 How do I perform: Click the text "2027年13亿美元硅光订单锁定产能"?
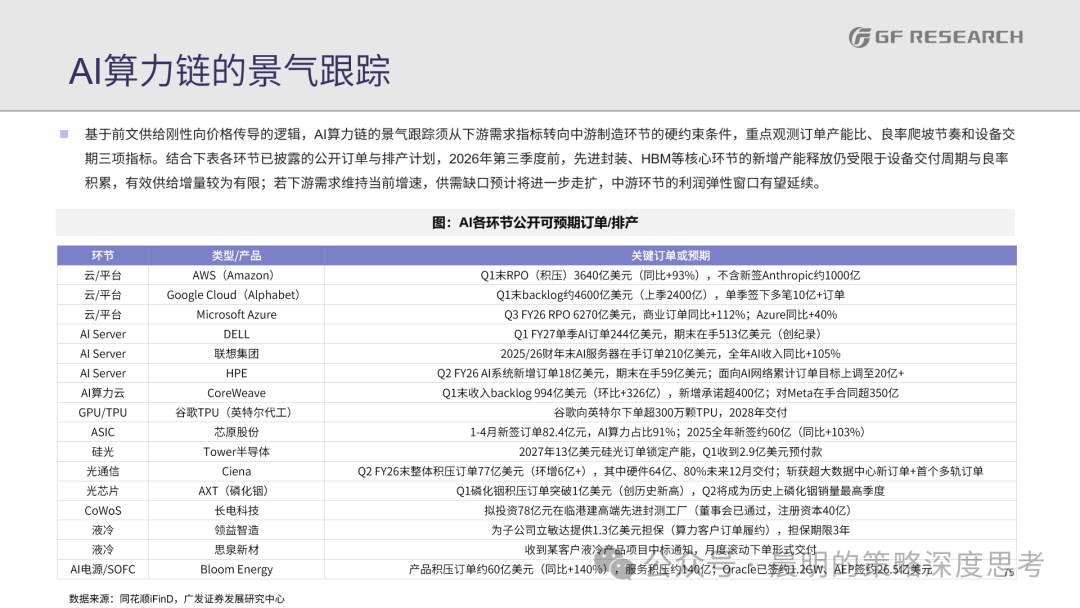coord(606,452)
